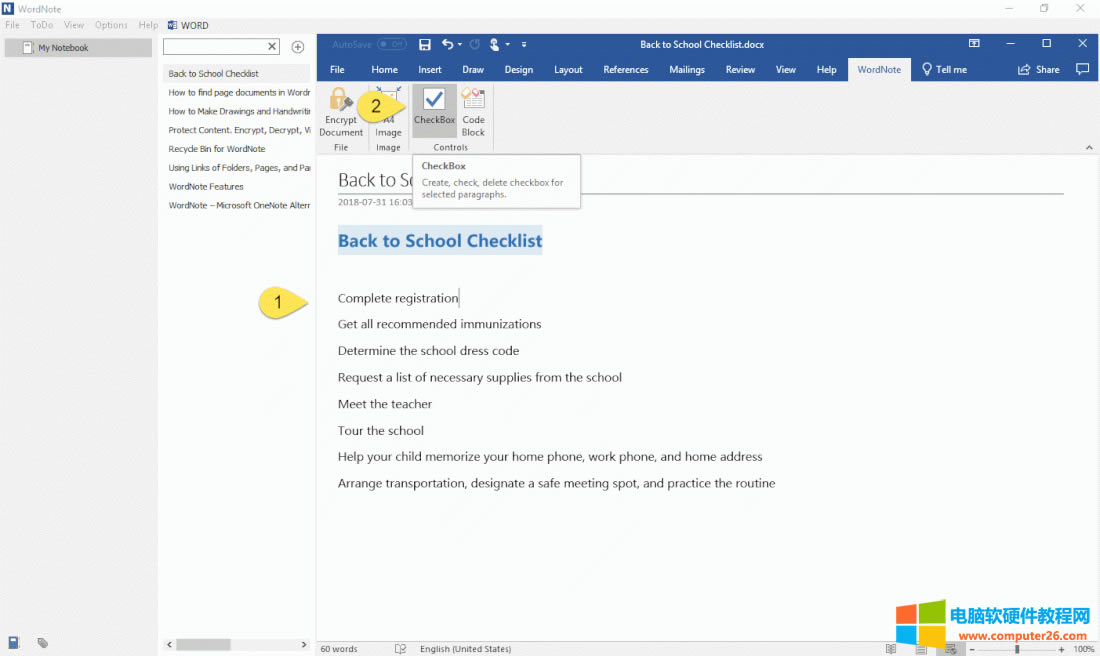Click the CheckBox button in Controls group
The image size is (1100, 656).
tap(434, 108)
